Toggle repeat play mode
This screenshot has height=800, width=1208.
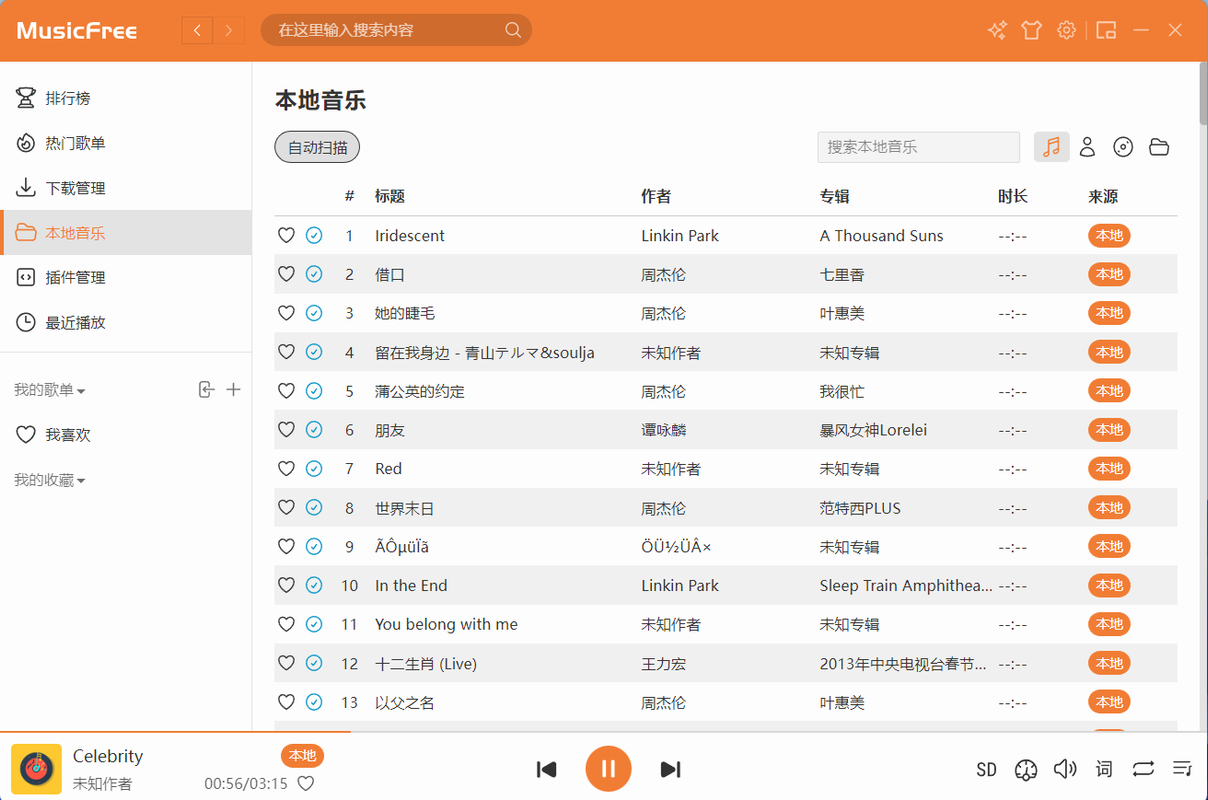pyautogui.click(x=1143, y=769)
